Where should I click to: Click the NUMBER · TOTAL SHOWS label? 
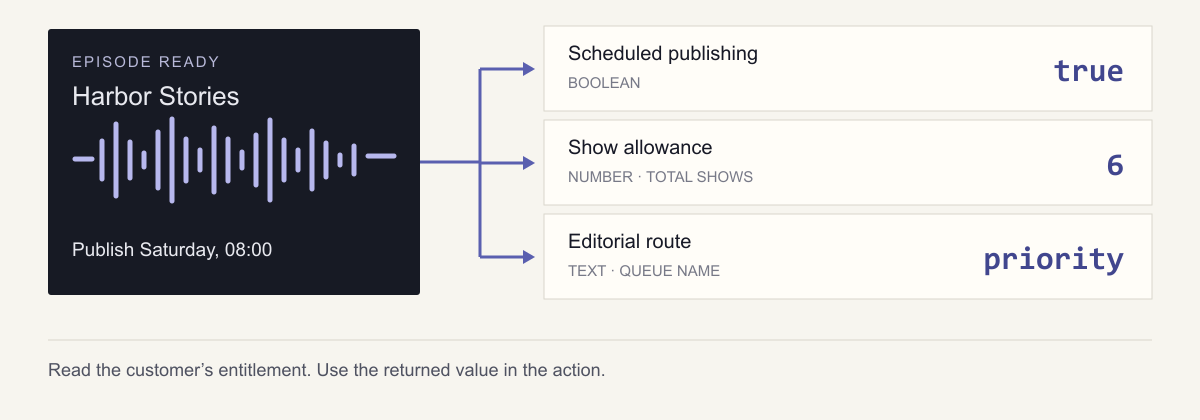660,177
